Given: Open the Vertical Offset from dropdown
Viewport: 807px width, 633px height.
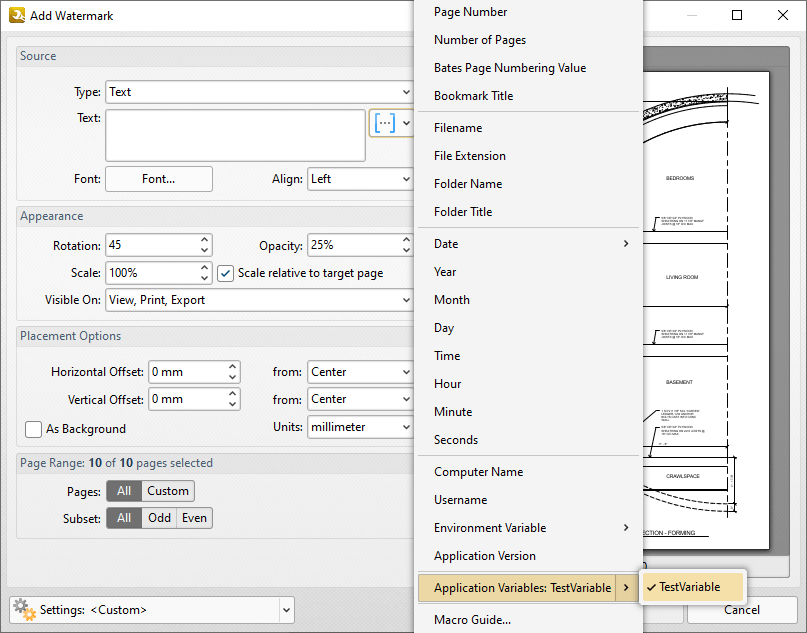Looking at the screenshot, I should [406, 399].
